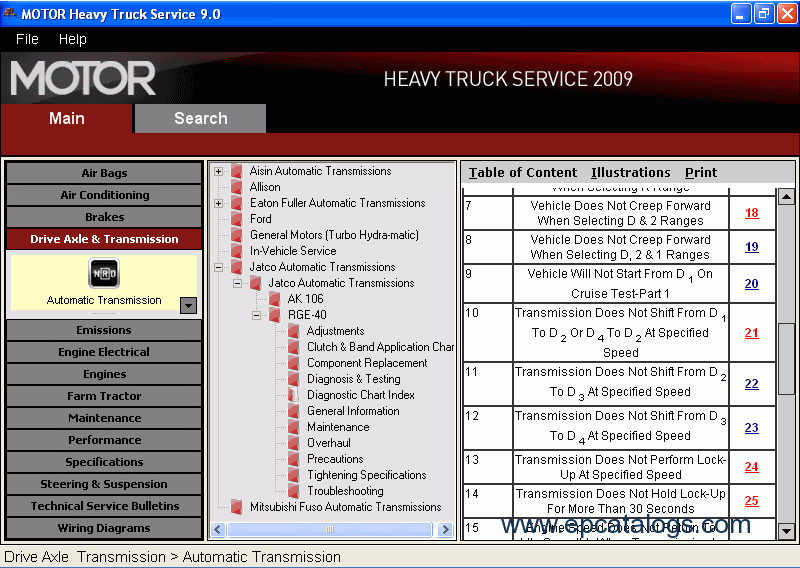Select the Wiring Diagrams category

(x=104, y=528)
